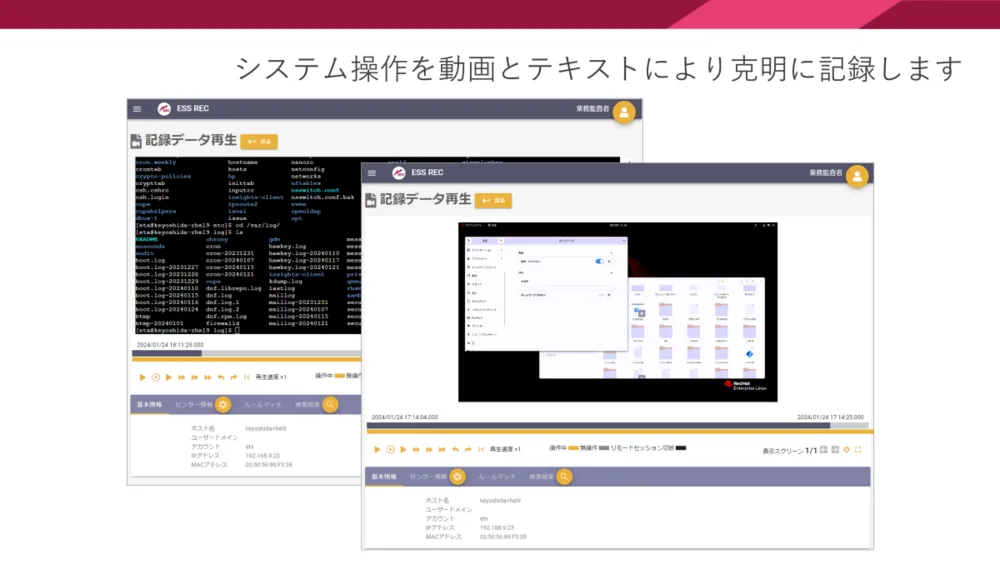This screenshot has height=564, width=1000.
Task: Click ESS REC logo in front window
Action: click(x=399, y=173)
